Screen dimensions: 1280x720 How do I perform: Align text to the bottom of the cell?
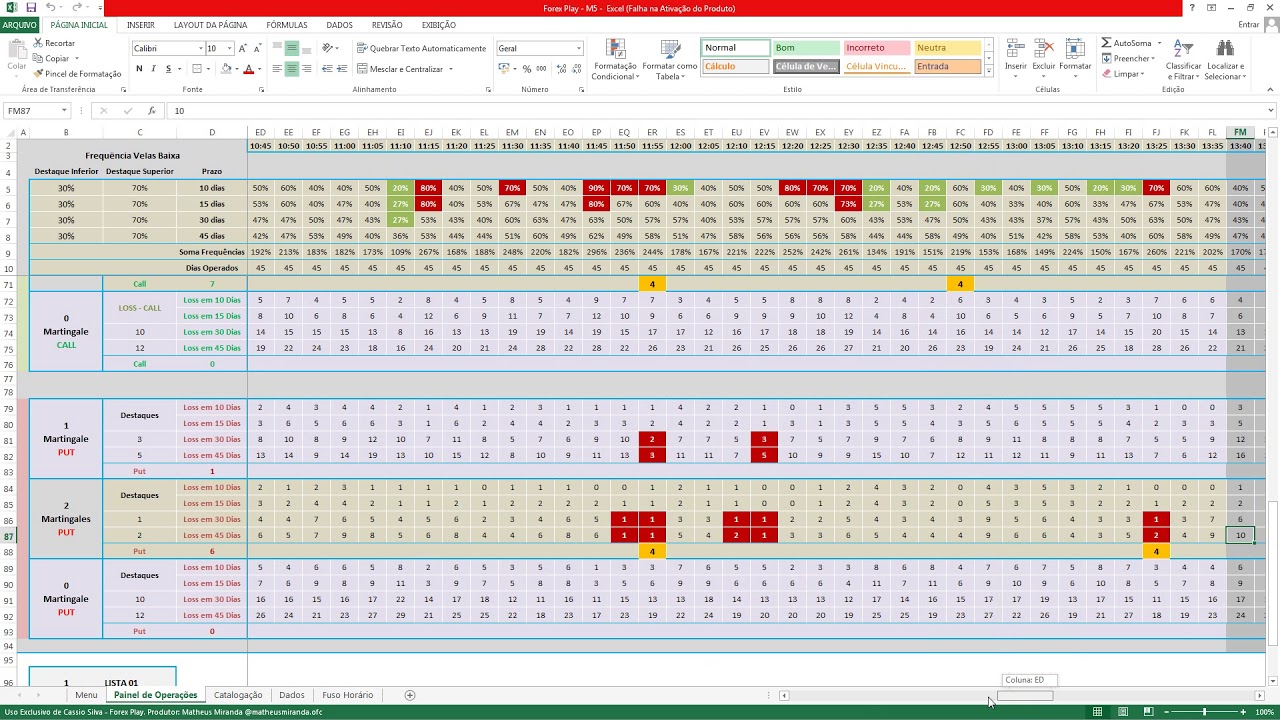pyautogui.click(x=307, y=48)
